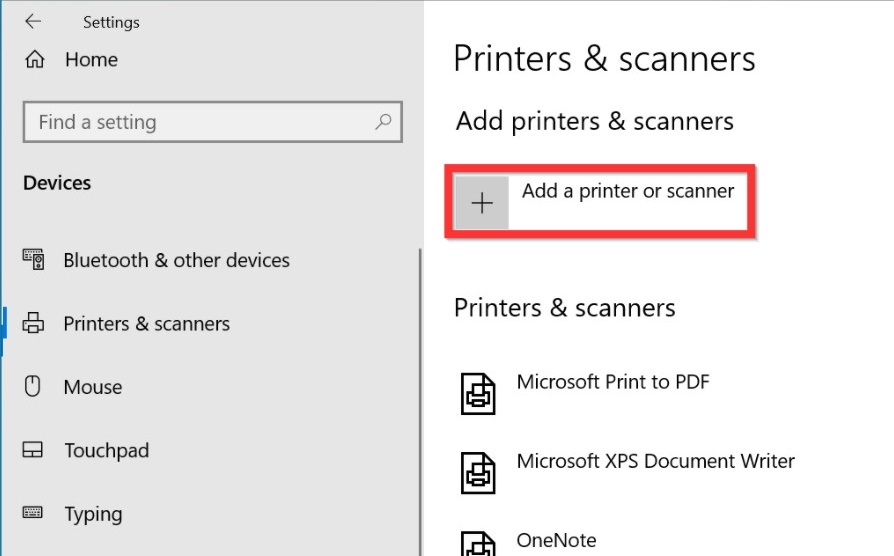This screenshot has height=556, width=894.
Task: Click the Touchpad icon in the sidebar
Action: pos(33,450)
